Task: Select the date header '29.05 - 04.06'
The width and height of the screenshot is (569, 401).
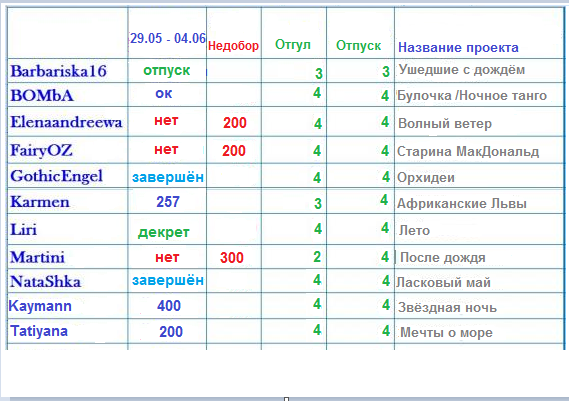Action: pyautogui.click(x=168, y=38)
